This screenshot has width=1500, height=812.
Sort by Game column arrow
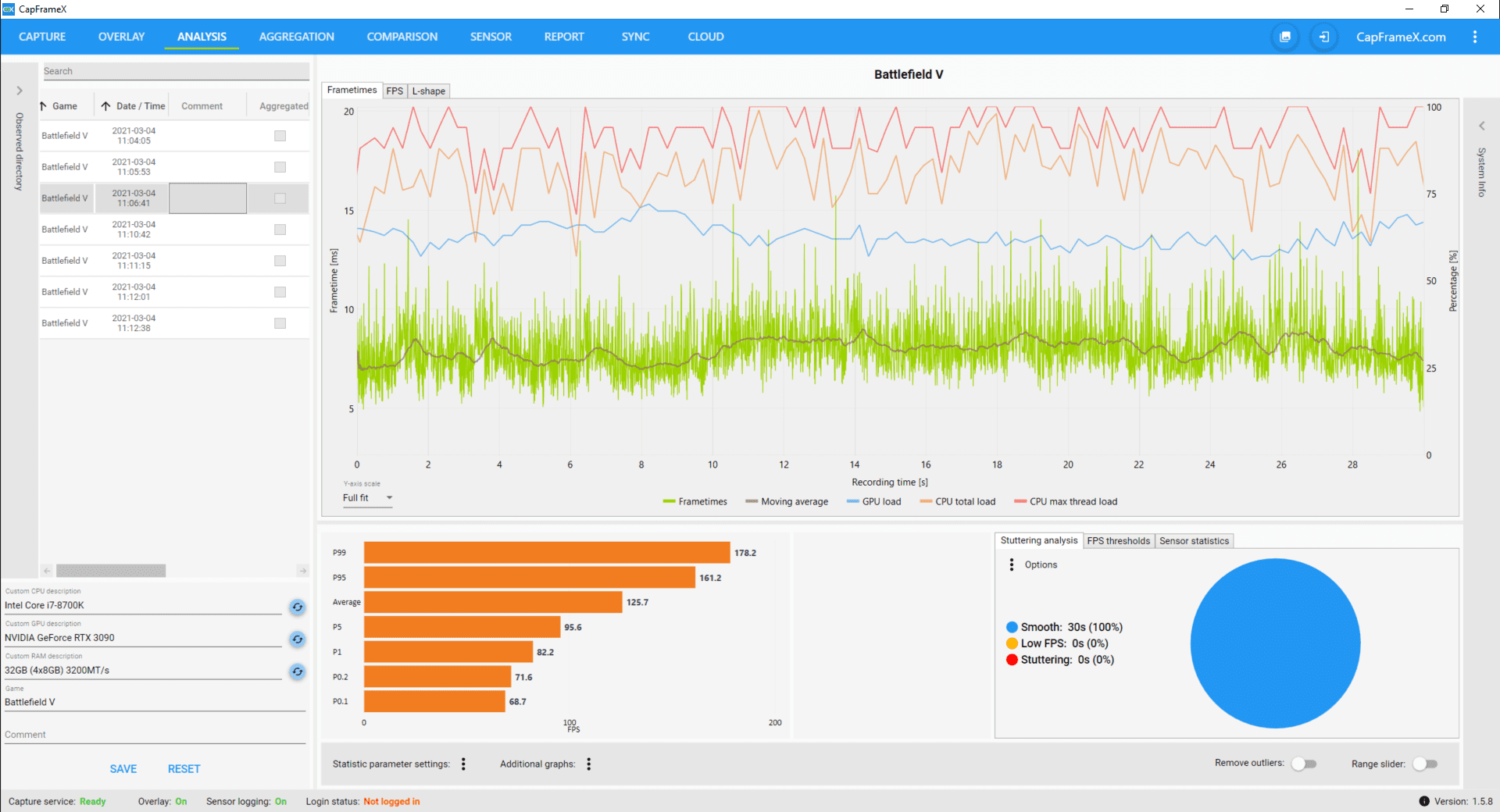[43, 106]
